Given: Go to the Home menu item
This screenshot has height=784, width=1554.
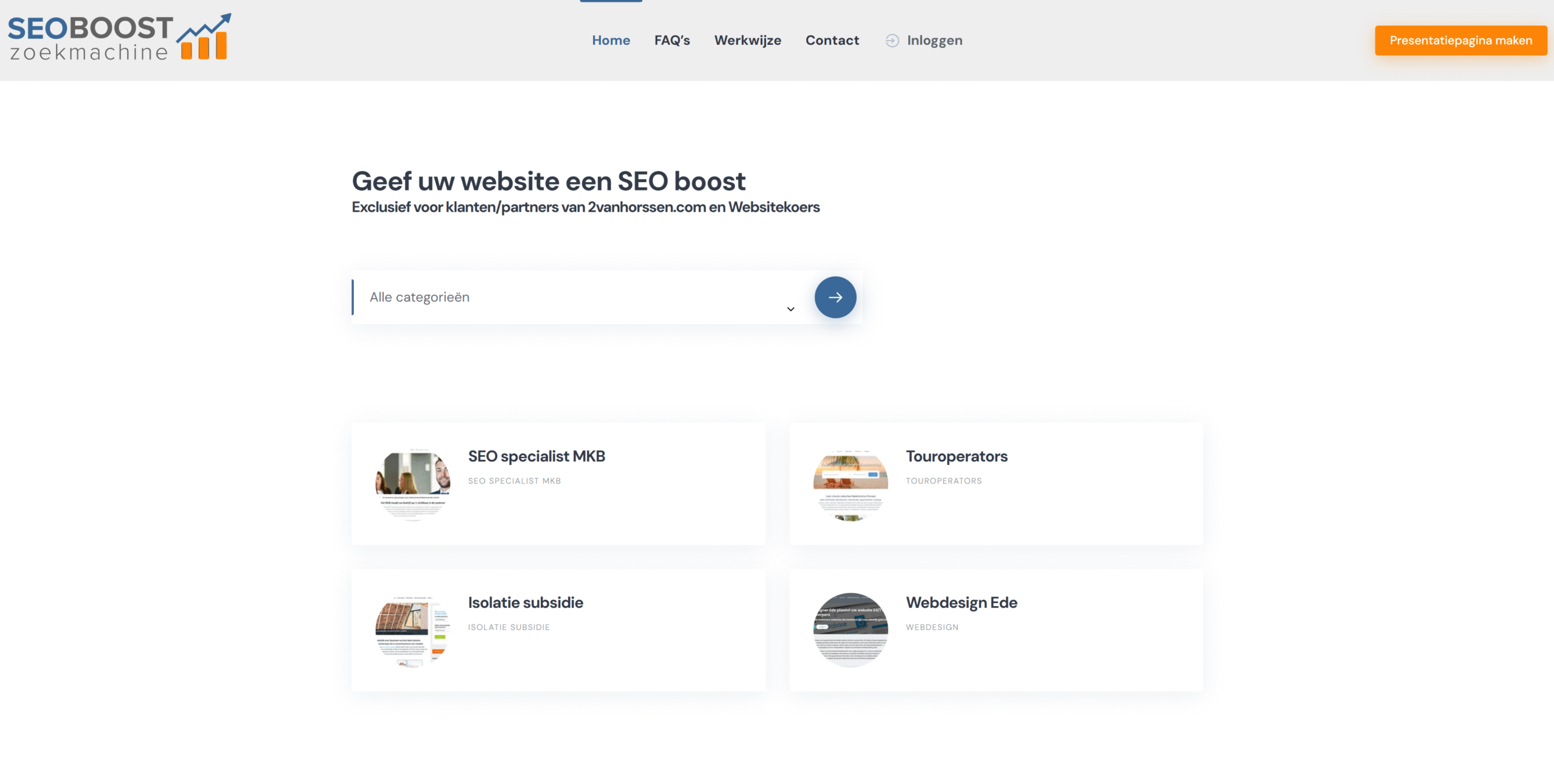Looking at the screenshot, I should [x=611, y=41].
